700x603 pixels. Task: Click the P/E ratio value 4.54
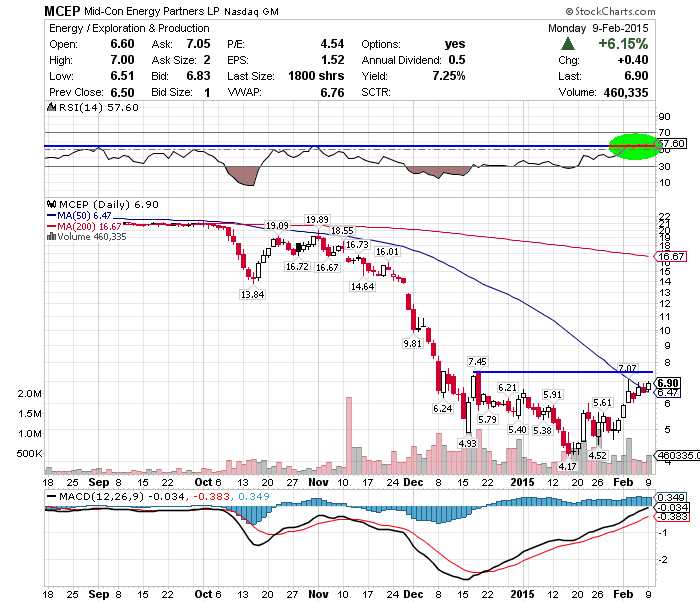[332, 44]
